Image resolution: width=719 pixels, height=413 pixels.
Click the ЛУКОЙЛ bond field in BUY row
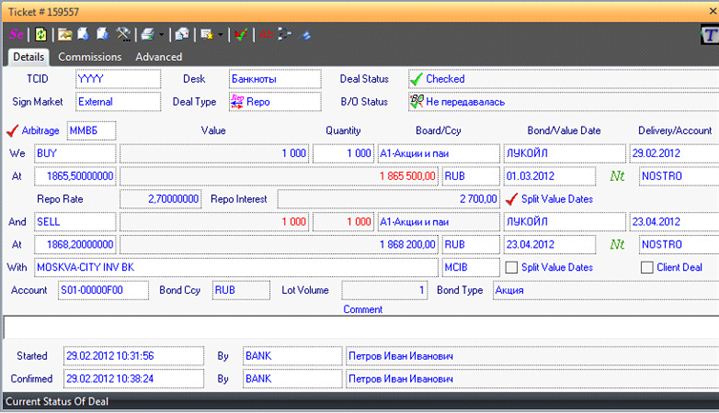pos(564,153)
